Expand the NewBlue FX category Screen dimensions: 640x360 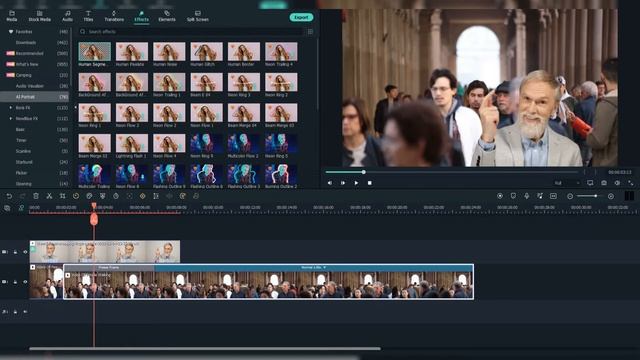11,118
